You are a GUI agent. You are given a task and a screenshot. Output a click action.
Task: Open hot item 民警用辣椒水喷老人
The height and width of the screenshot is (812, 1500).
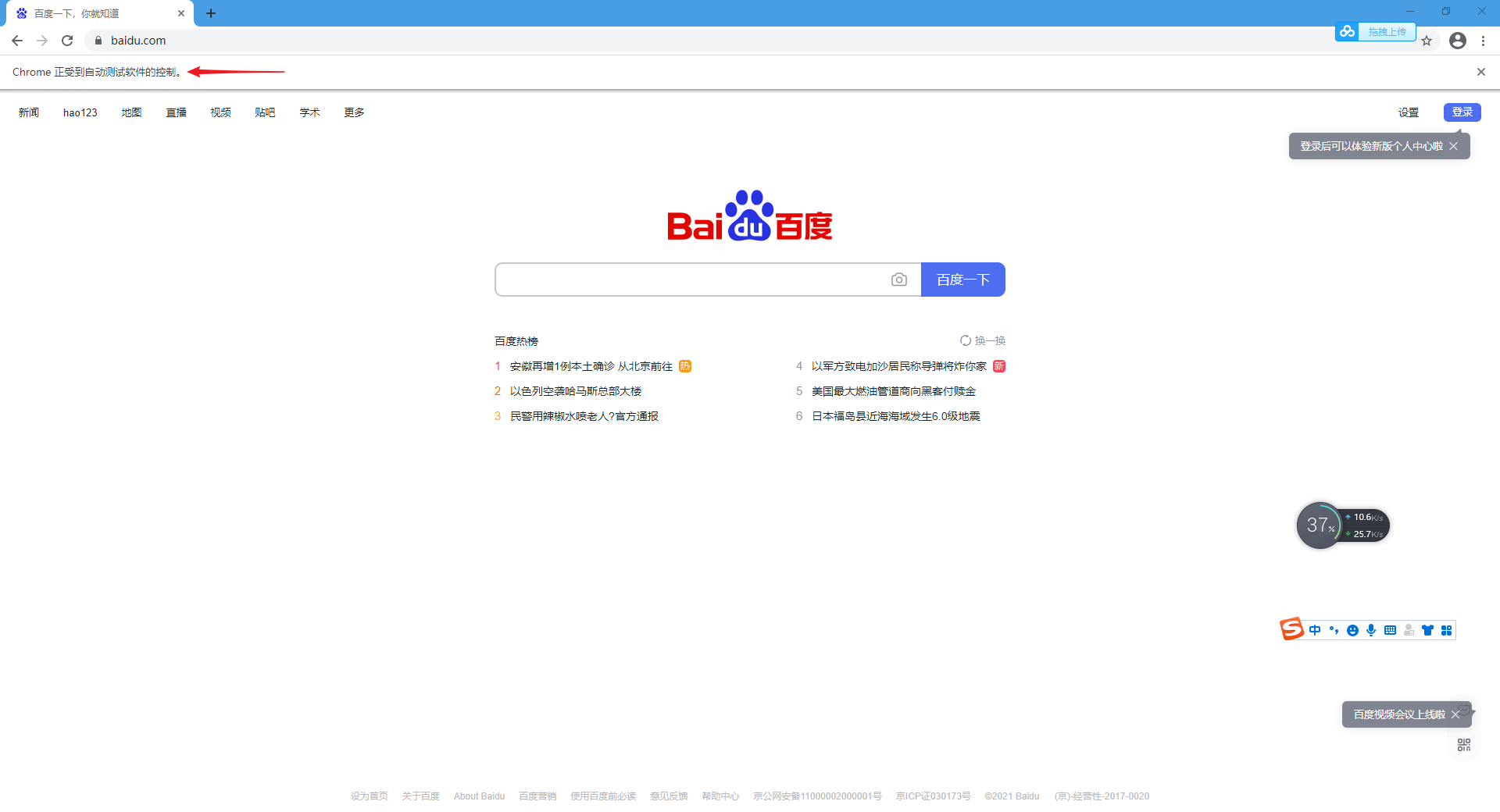[584, 416]
